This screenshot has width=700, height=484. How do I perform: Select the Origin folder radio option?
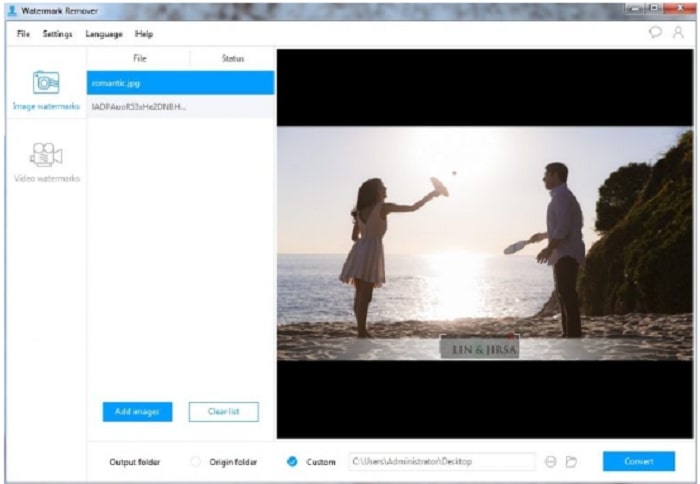coord(196,462)
